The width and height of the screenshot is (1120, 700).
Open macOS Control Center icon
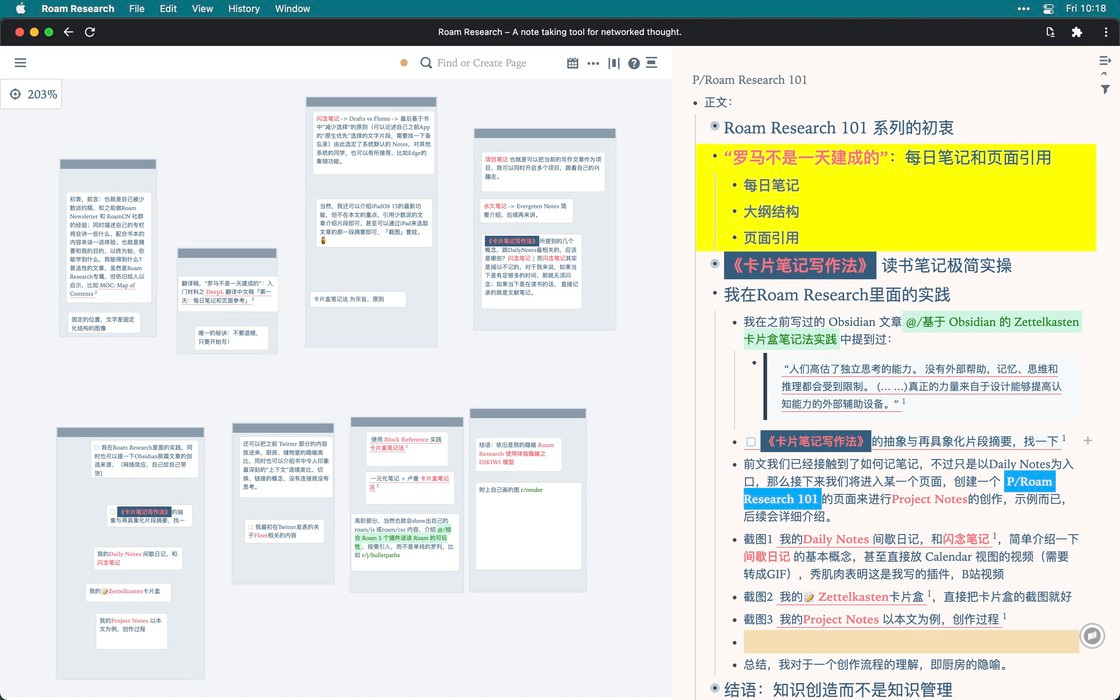[1049, 9]
